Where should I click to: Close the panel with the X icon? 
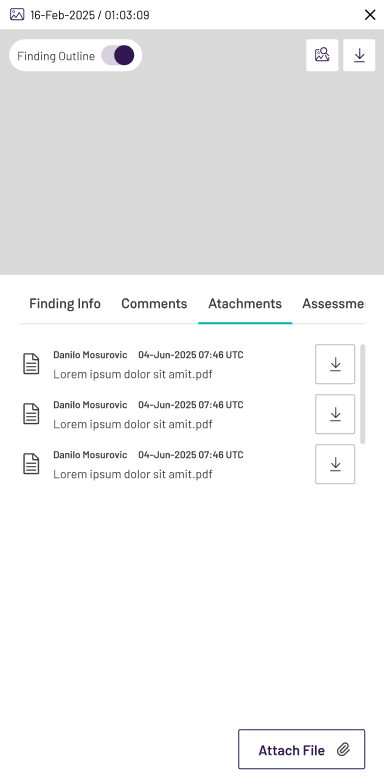(370, 15)
